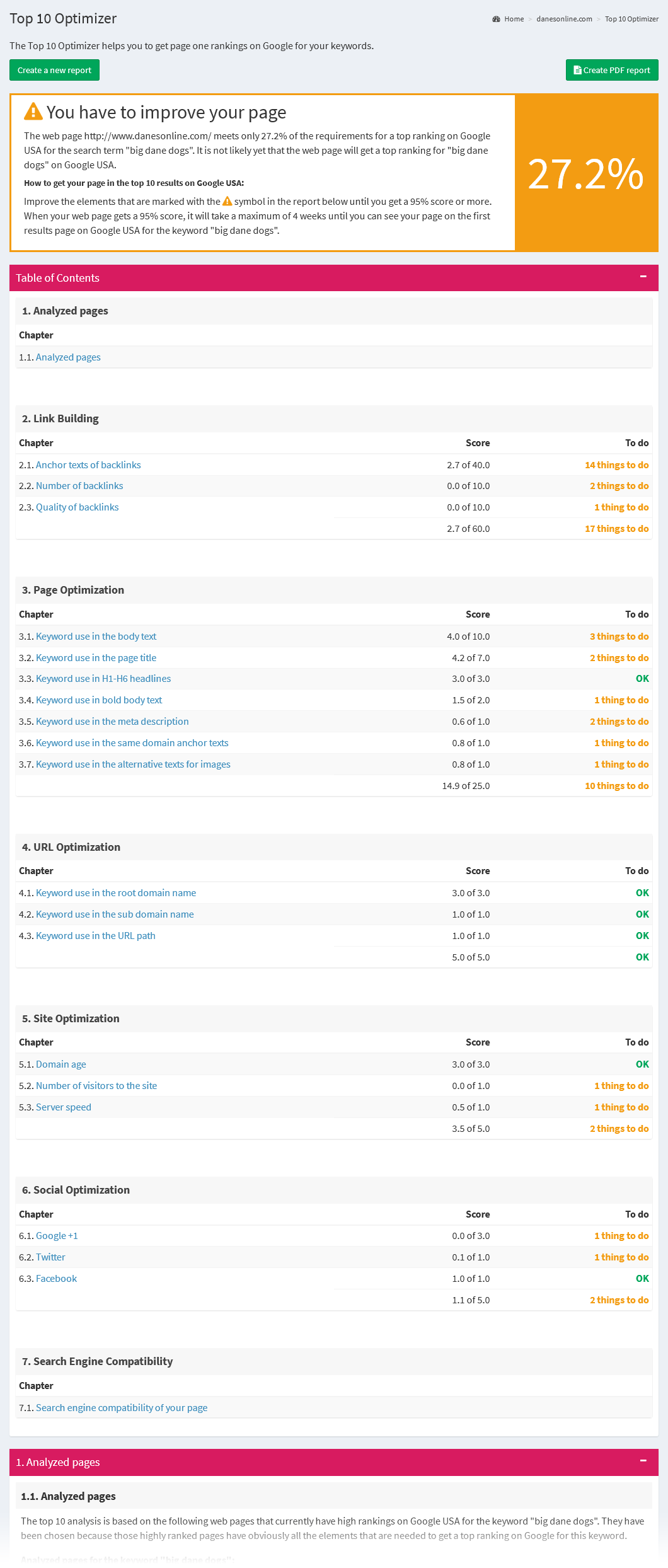Click the 6. Social Optimization section heading
Screen dimensions: 668x1568
(76, 1190)
